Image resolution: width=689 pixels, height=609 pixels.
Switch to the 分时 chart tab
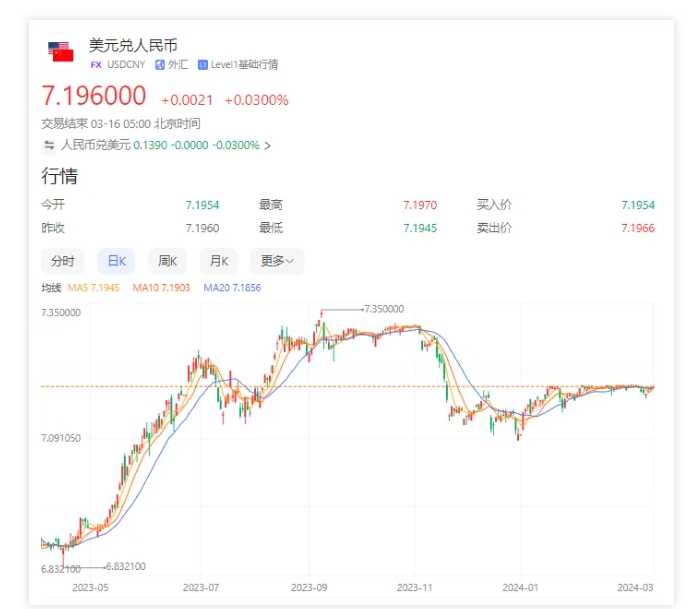pos(62,261)
